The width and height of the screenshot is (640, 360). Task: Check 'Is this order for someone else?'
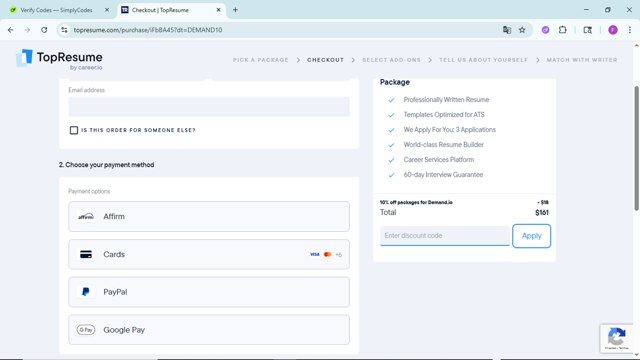coord(74,130)
